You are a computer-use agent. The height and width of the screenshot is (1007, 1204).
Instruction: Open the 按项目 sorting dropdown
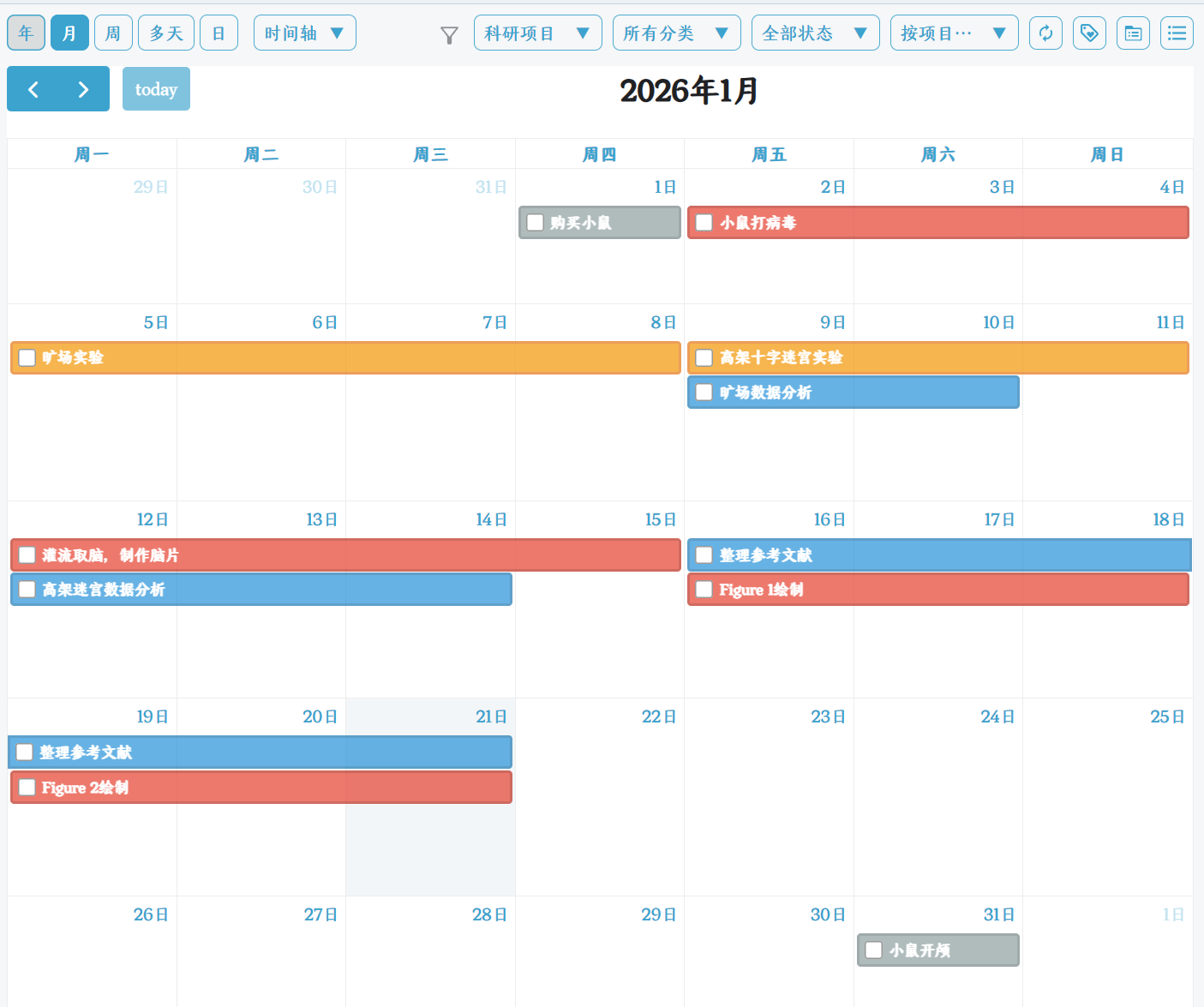(955, 33)
